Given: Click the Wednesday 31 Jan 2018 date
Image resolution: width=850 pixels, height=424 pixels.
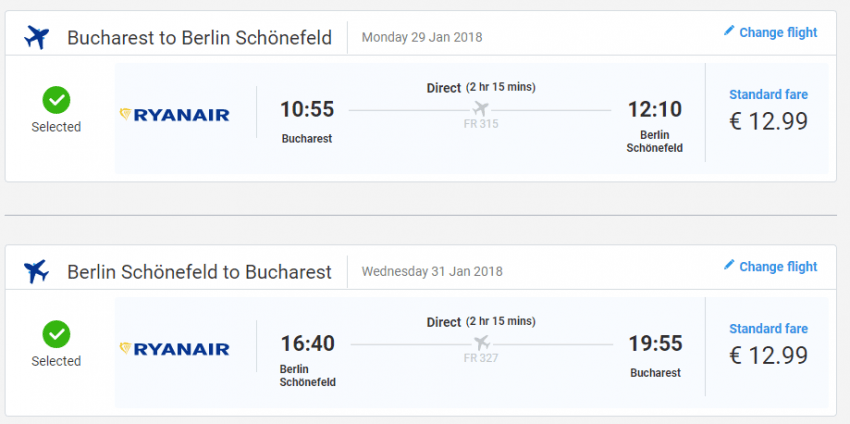Looking at the screenshot, I should pos(432,271).
